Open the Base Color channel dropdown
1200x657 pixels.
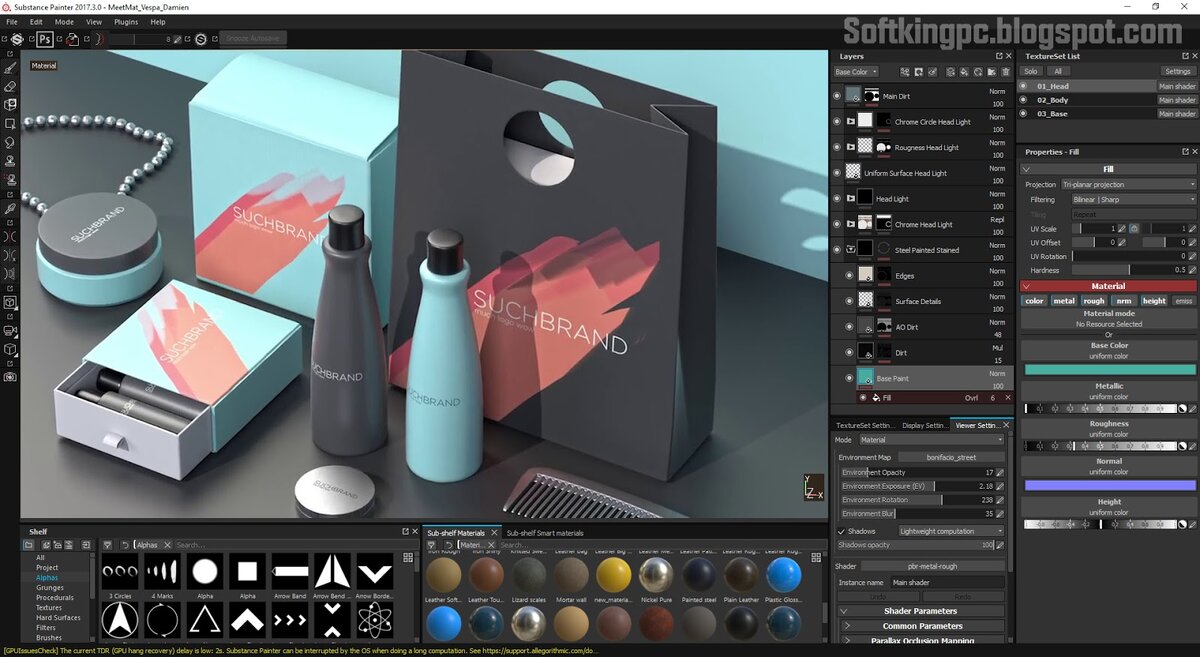coord(856,72)
